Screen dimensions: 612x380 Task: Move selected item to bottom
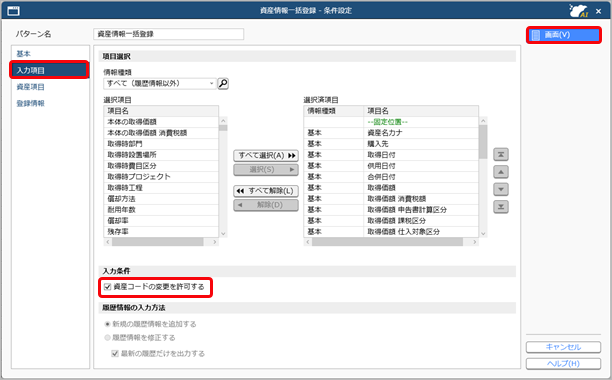coord(501,206)
